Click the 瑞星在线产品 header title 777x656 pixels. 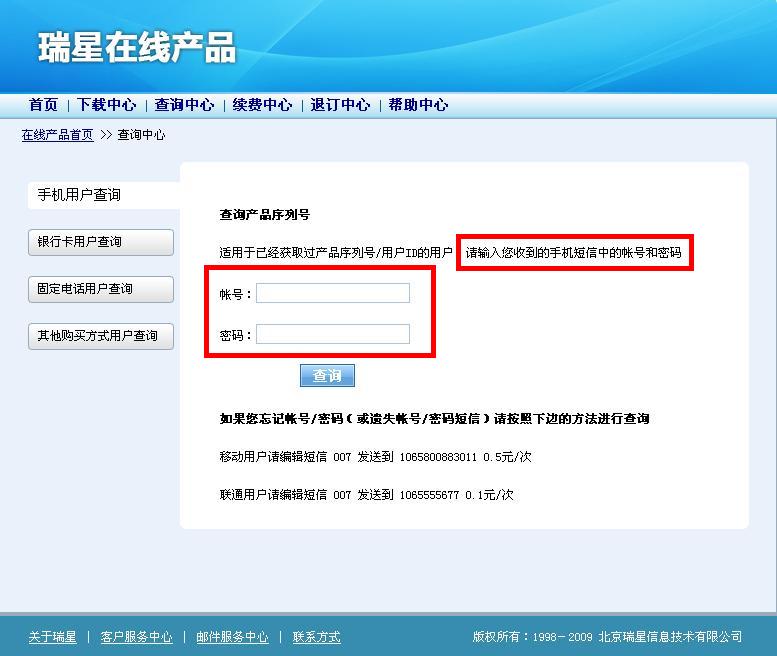click(x=137, y=48)
